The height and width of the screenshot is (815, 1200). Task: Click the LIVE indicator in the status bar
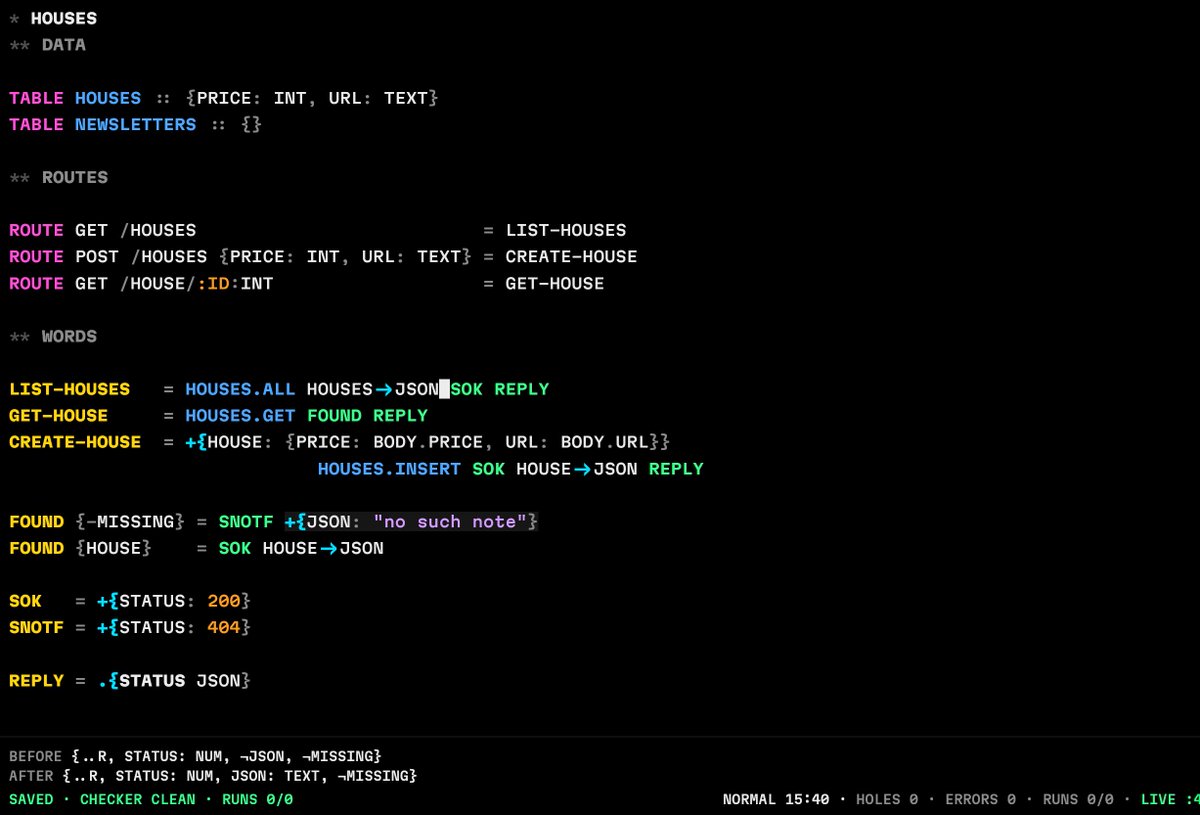click(x=1170, y=800)
